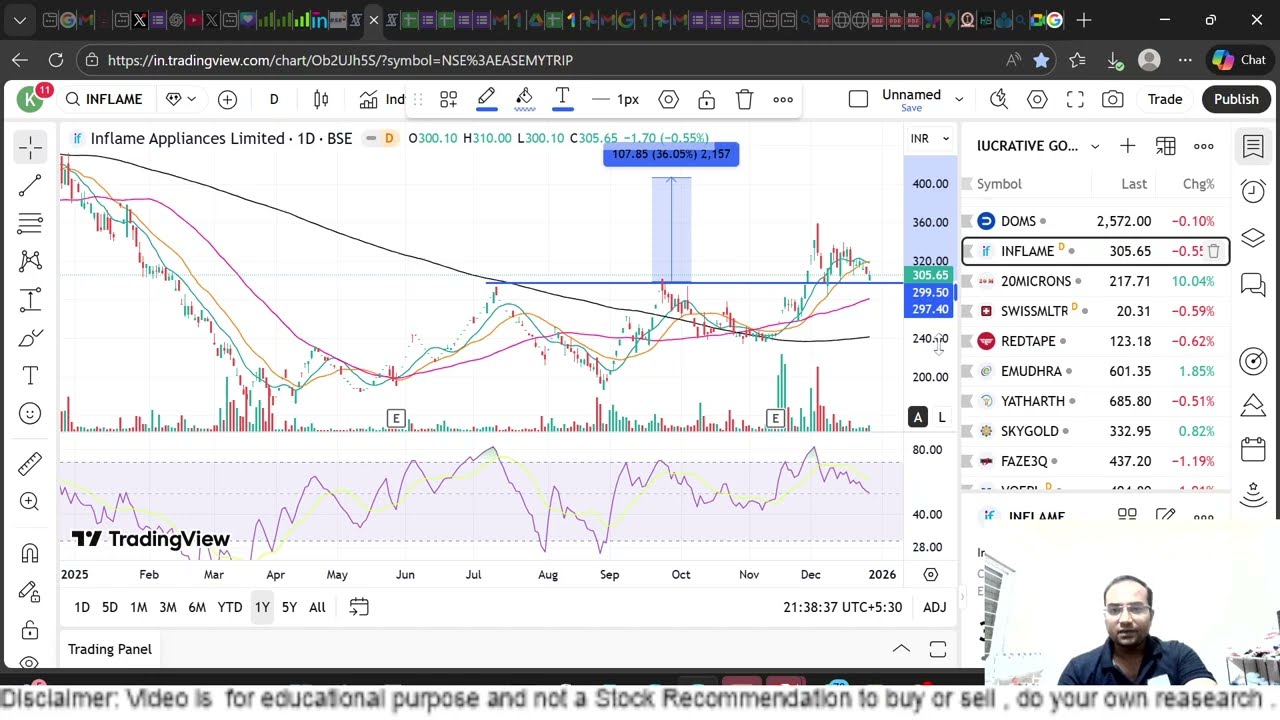This screenshot has height=720, width=1280.
Task: Take a chart snapshot with camera icon
Action: click(x=1112, y=99)
